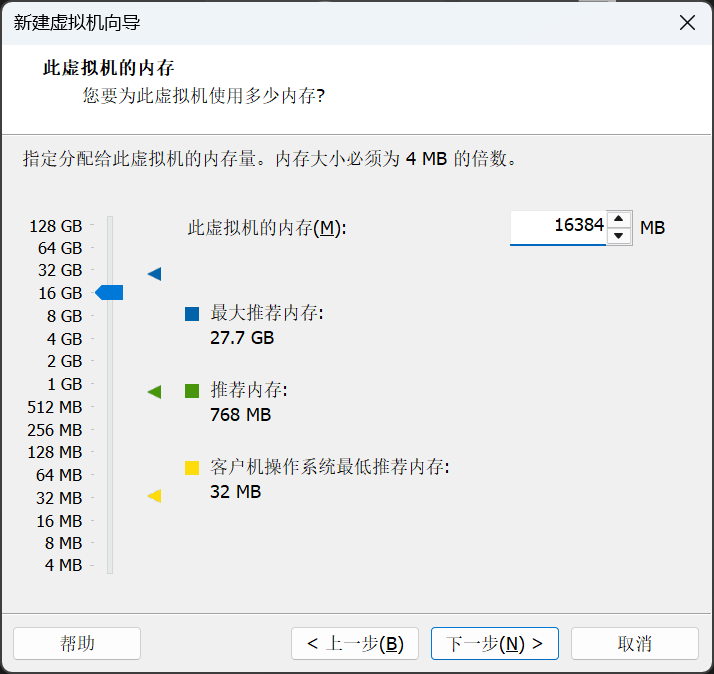
Task: Go back with the 上一步(B) button
Action: (355, 643)
